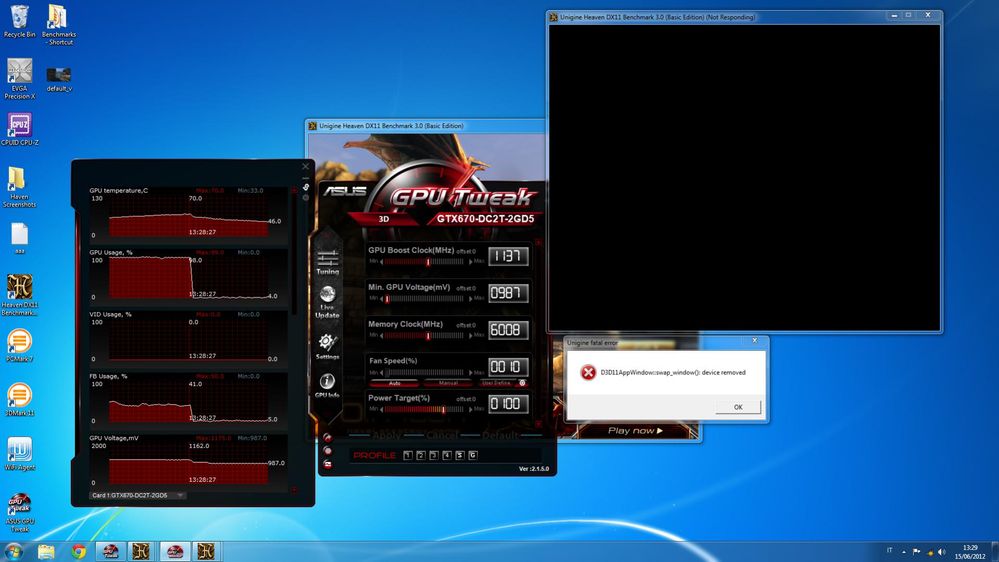The height and width of the screenshot is (562, 999).
Task: Click the save icon at GPU Tweak bottom-left
Action: 327,465
